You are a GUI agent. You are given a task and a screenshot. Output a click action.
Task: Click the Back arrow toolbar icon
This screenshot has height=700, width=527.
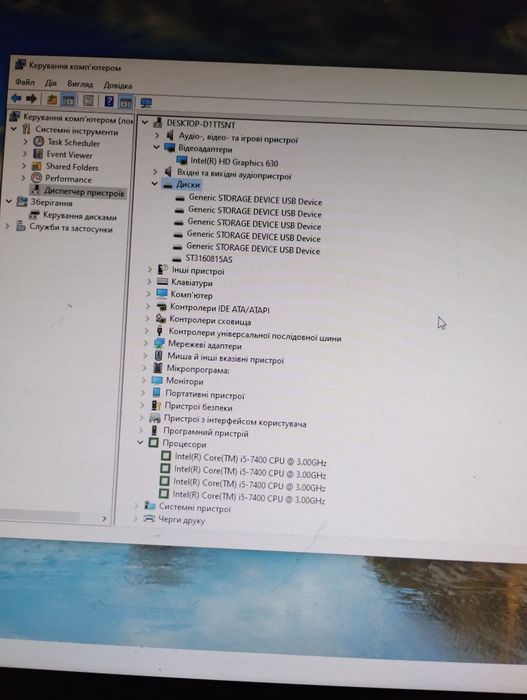16,98
